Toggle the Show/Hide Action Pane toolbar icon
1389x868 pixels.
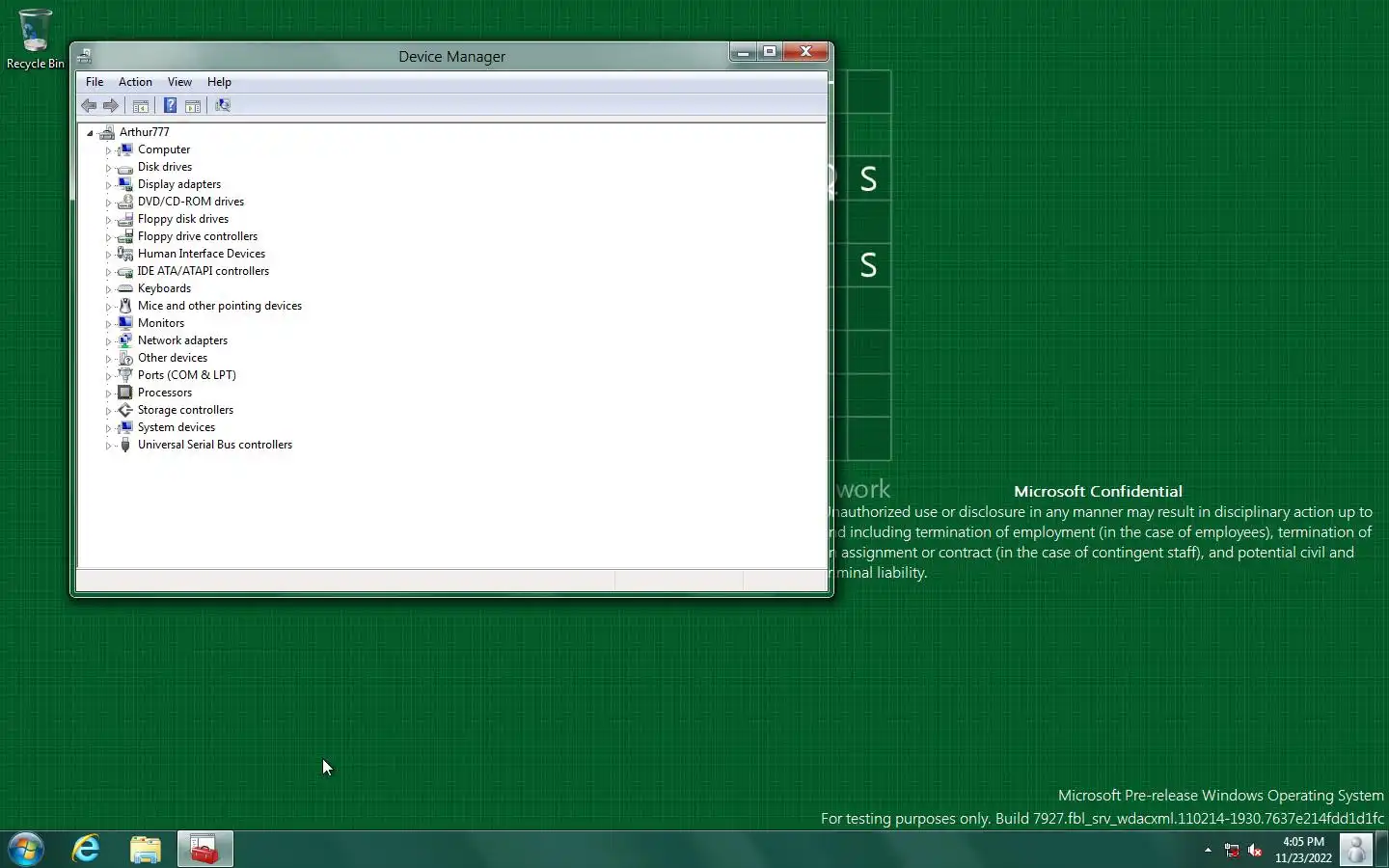click(x=193, y=106)
